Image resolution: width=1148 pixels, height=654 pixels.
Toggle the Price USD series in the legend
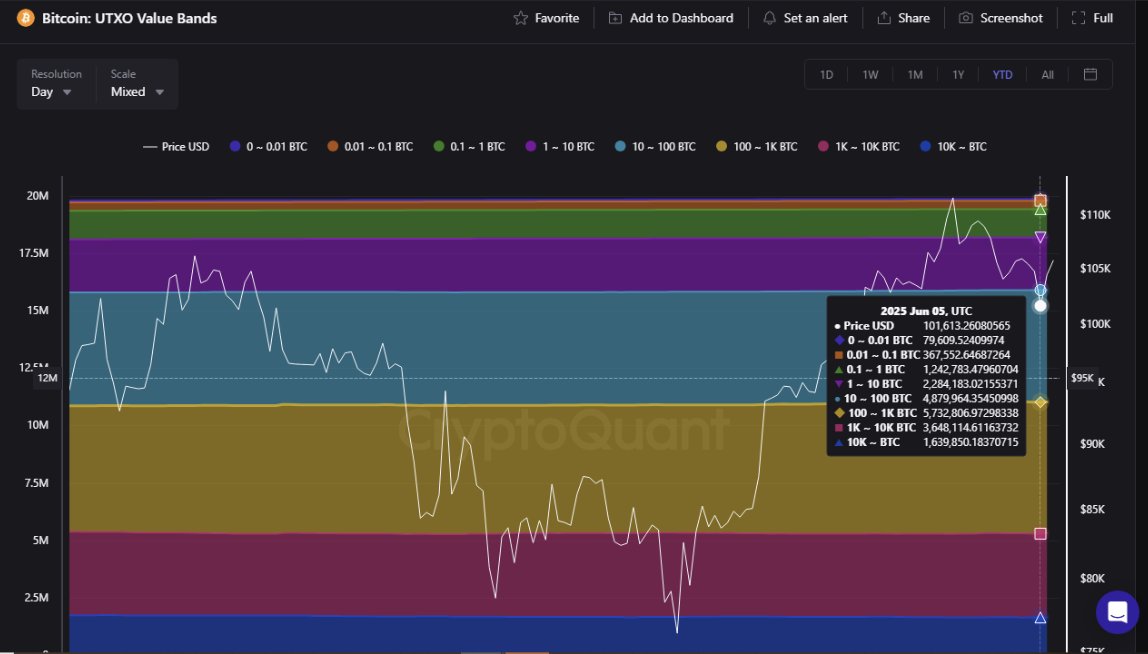pos(176,146)
